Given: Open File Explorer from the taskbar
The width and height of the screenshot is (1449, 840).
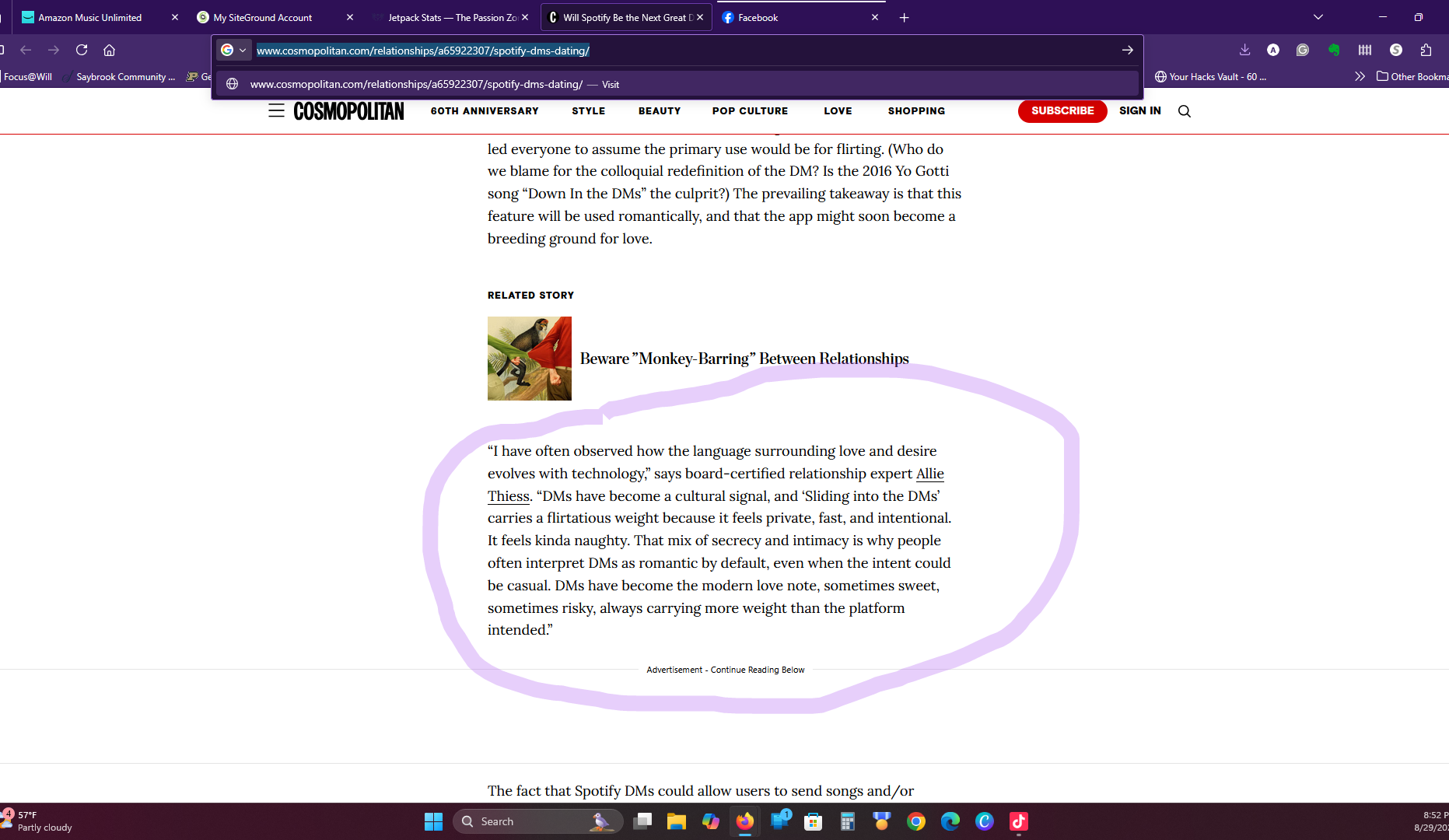Looking at the screenshot, I should pyautogui.click(x=677, y=821).
